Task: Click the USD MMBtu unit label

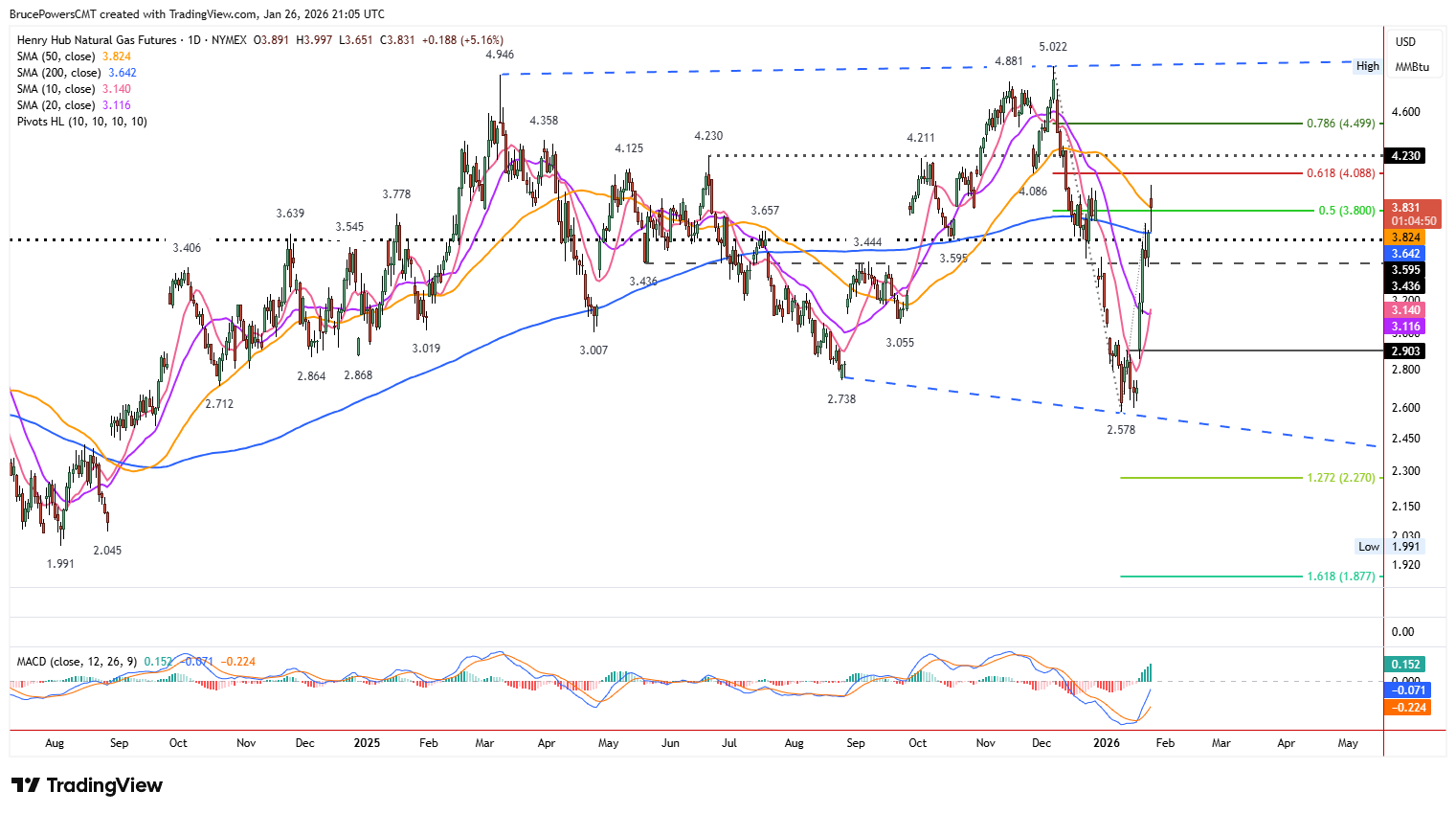Action: click(x=1414, y=53)
